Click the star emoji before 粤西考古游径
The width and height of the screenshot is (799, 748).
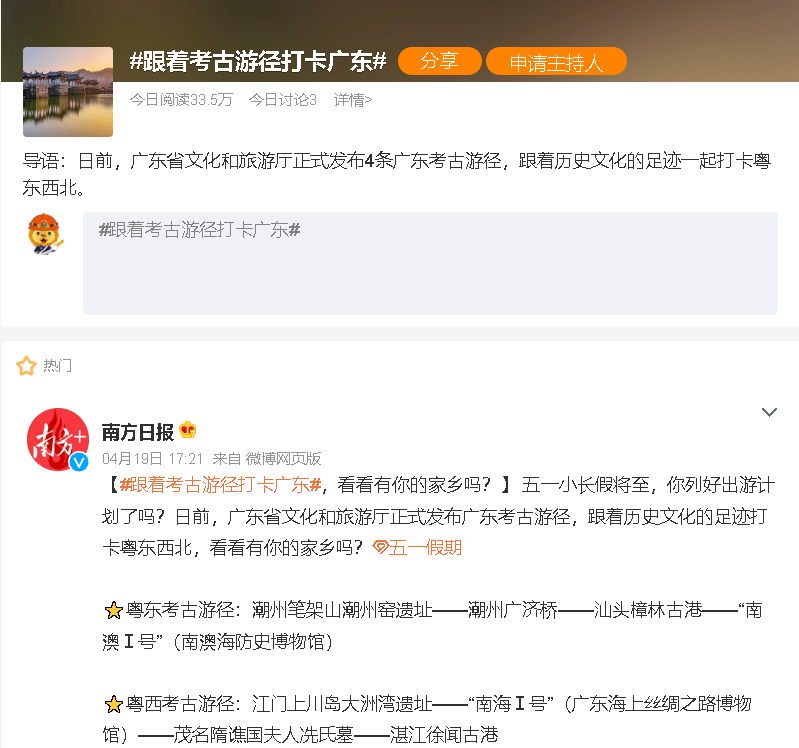pyautogui.click(x=114, y=704)
